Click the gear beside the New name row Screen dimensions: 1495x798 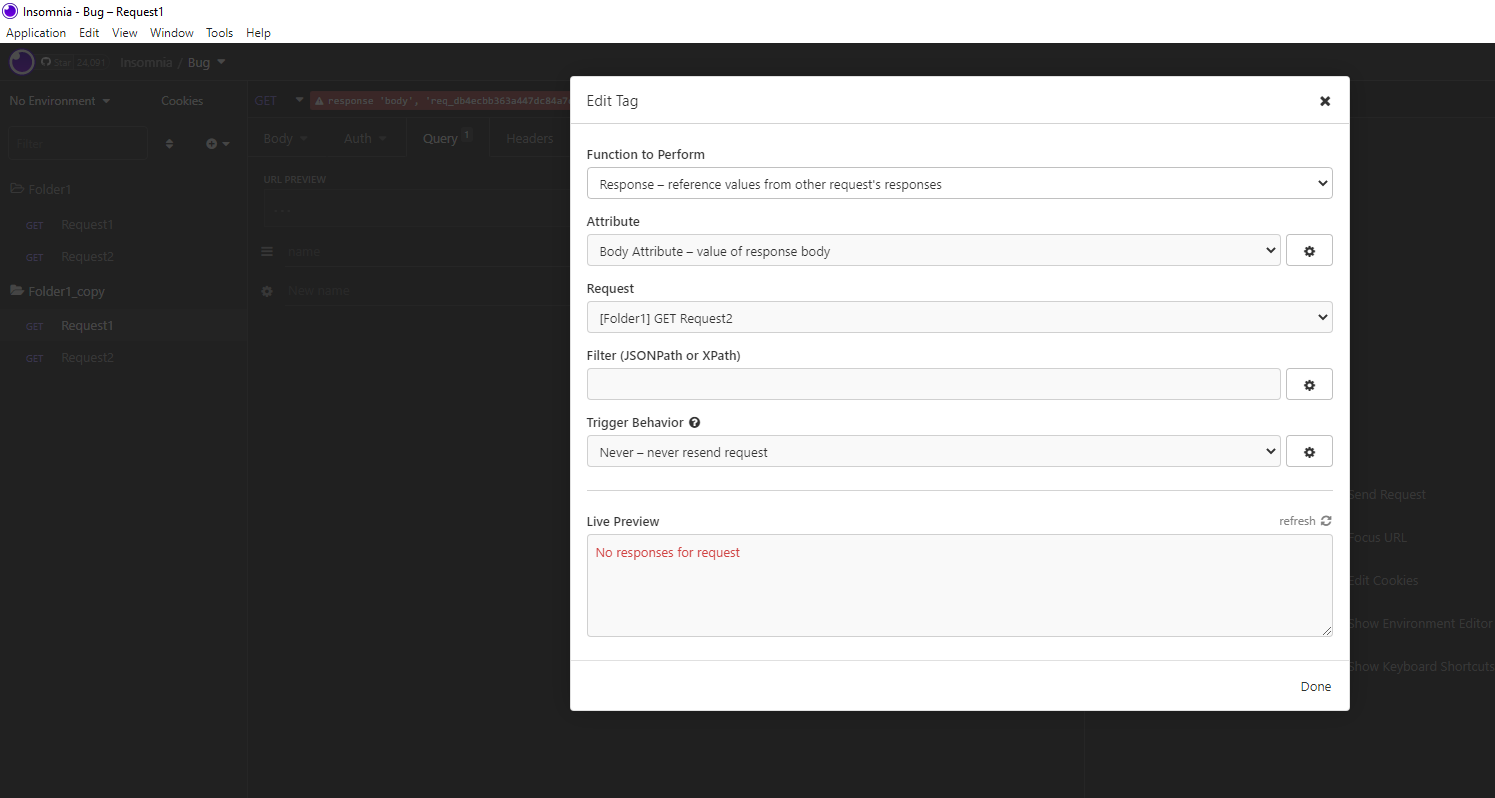[267, 290]
